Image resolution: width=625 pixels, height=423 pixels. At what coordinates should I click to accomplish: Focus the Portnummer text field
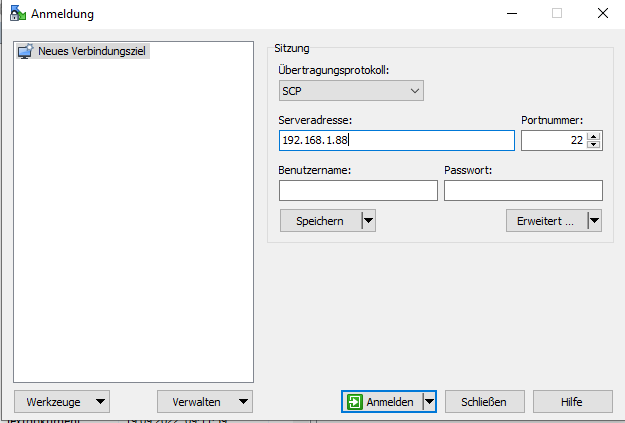552,141
